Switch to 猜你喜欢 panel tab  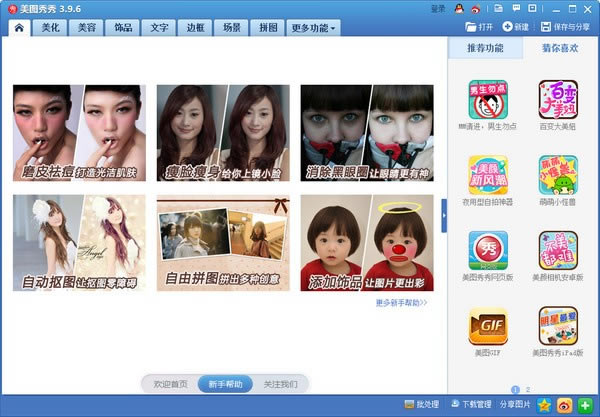tap(560, 48)
